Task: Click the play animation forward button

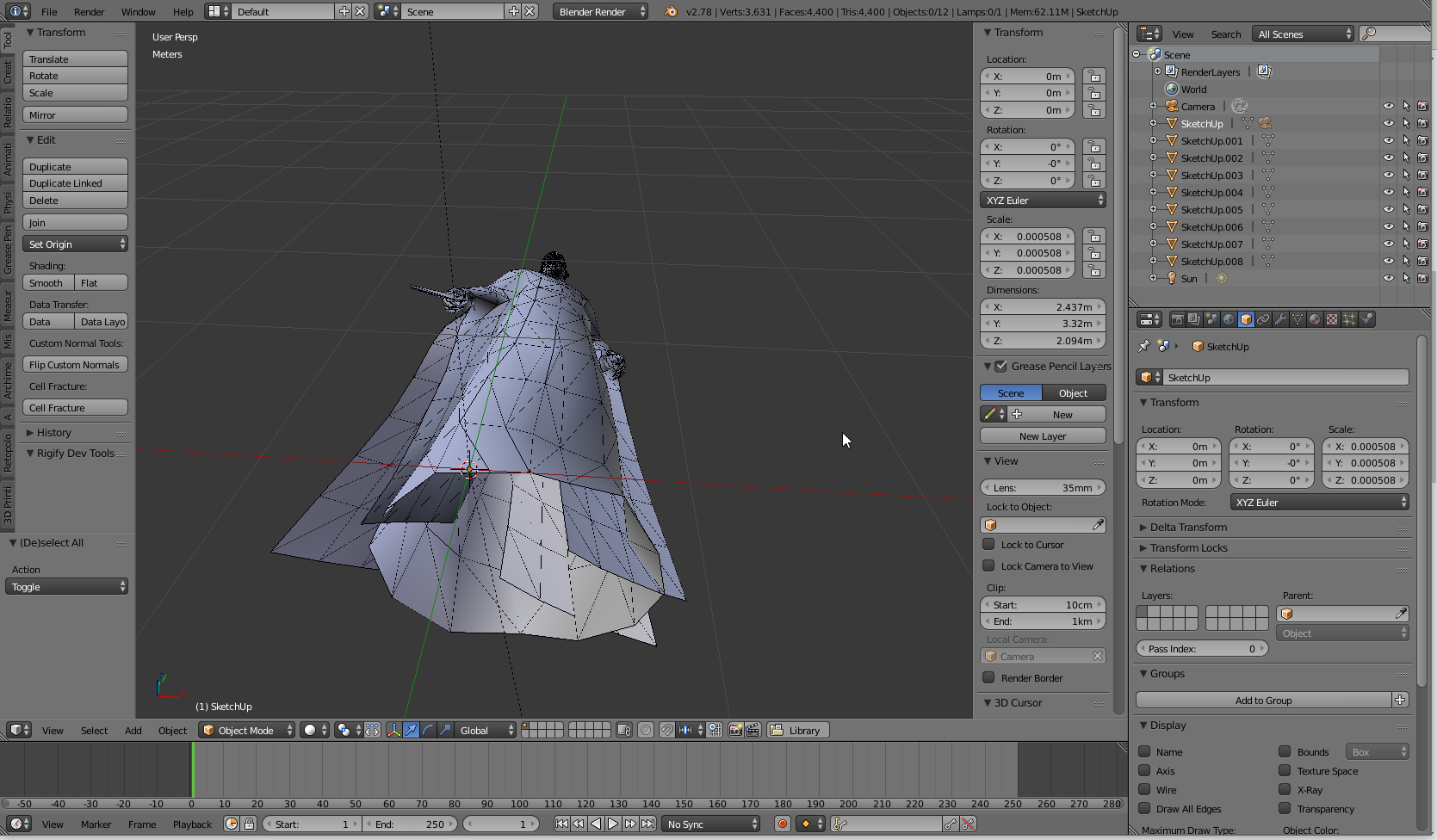Action: click(613, 824)
